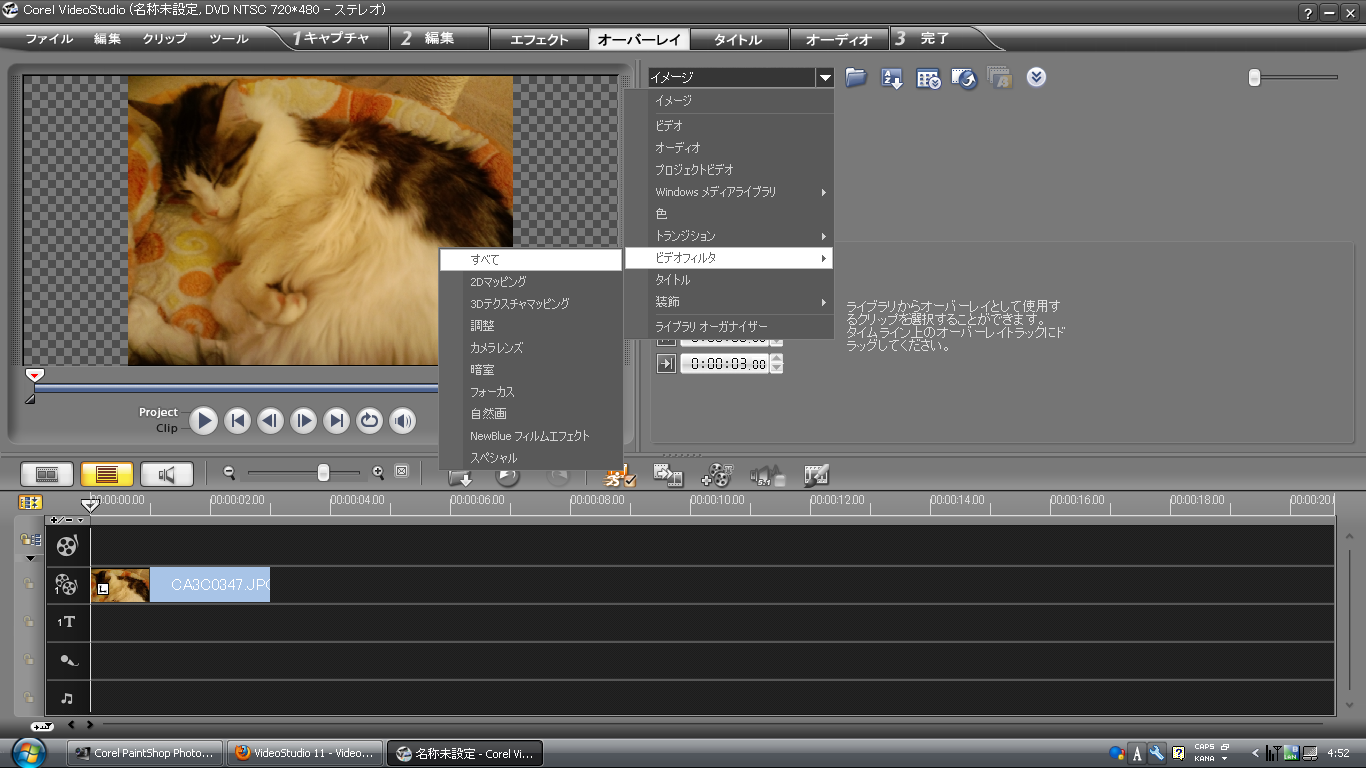Zoom out the timeline with the minus magnifier
Viewport: 1366px width, 768px height.
point(229,472)
